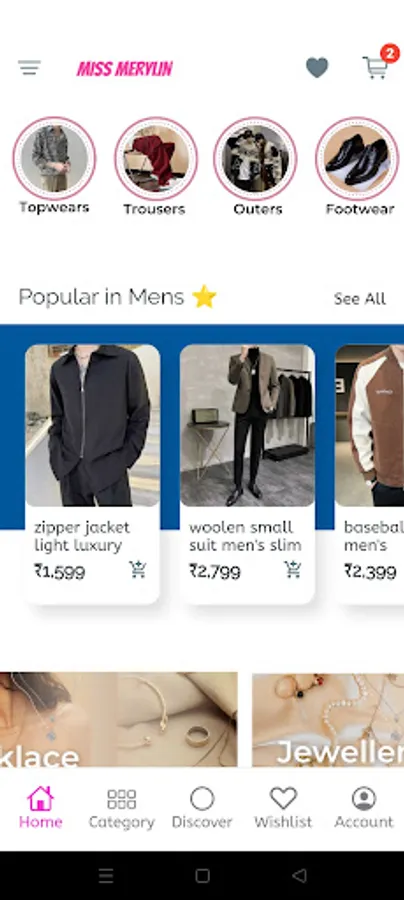Viewport: 404px width, 900px height.
Task: Select the Trousers category circle
Action: [156, 158]
